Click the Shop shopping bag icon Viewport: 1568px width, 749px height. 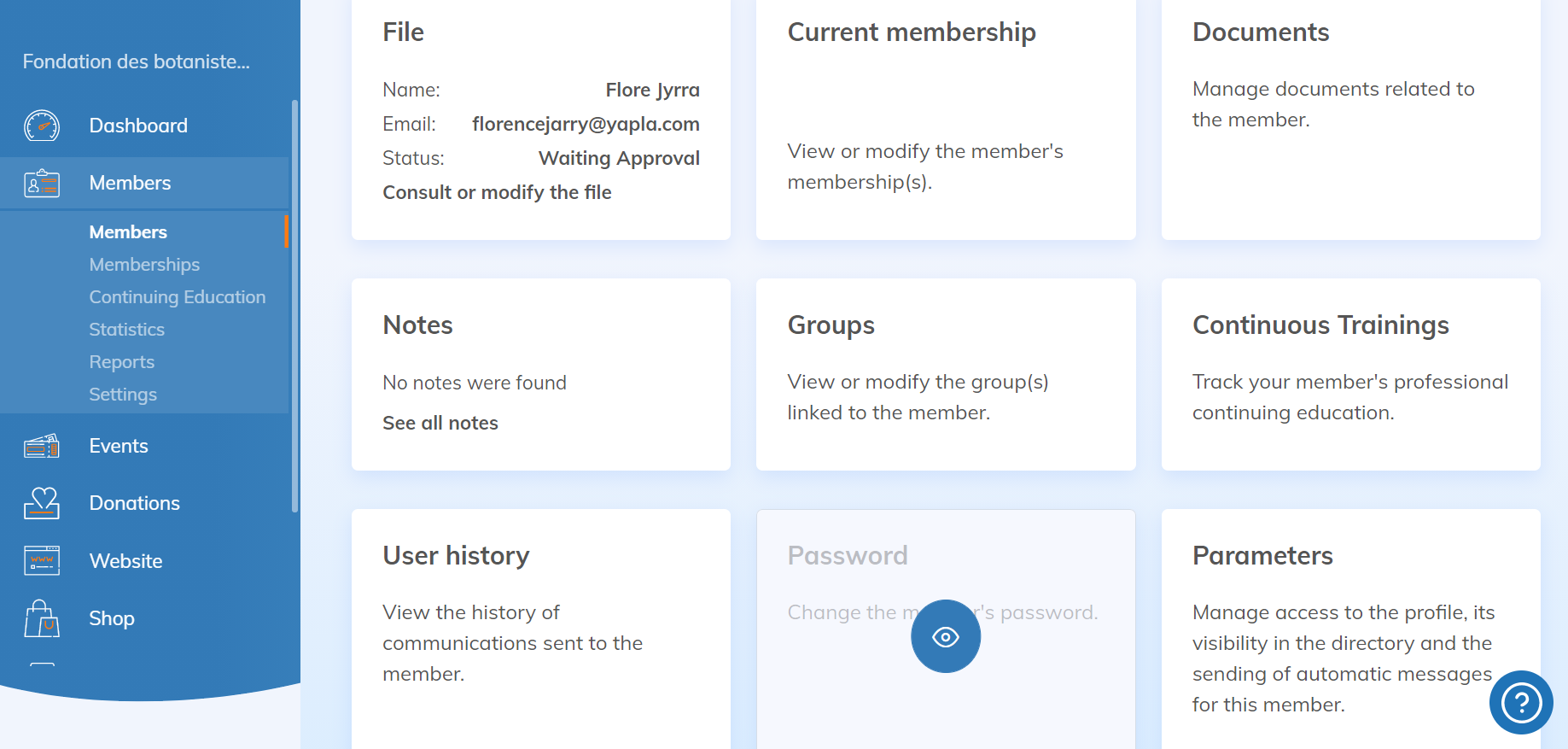42,618
